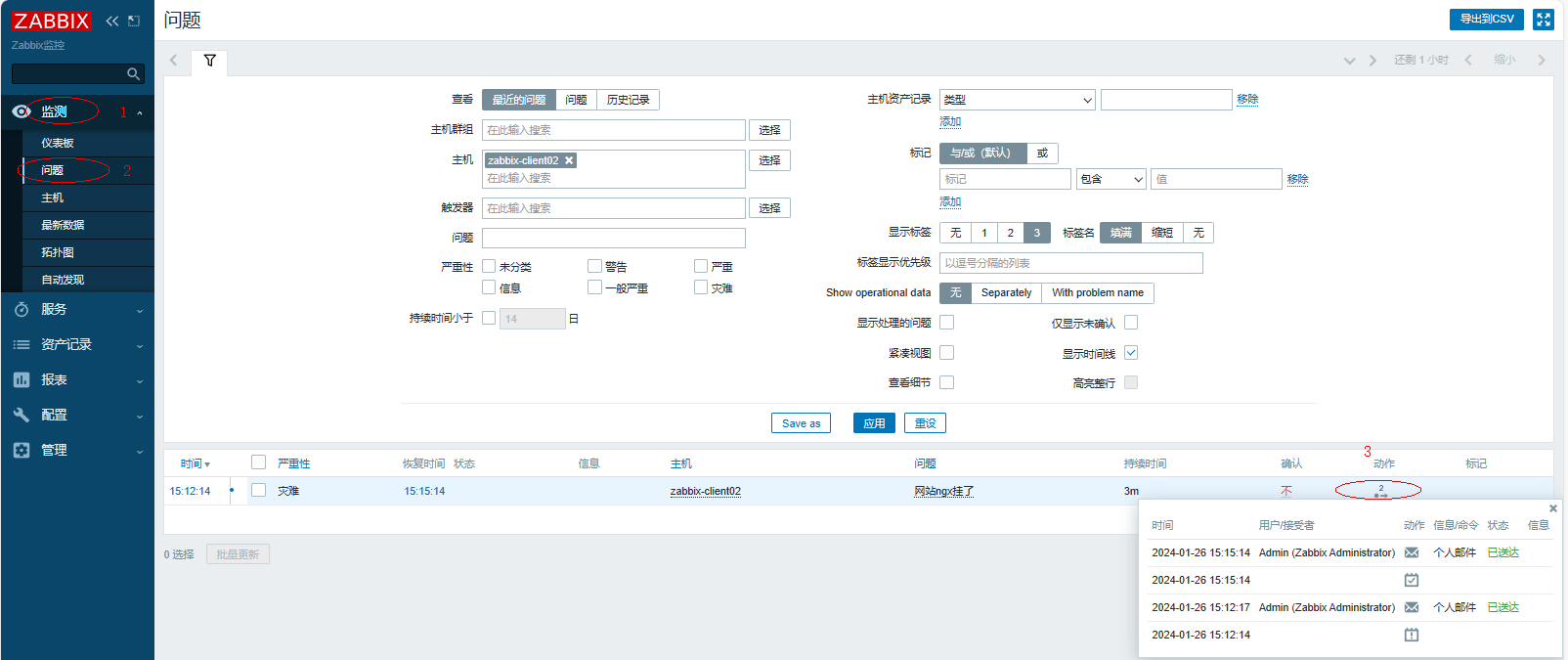Expand the 报表 sidebar section
1568x660 pixels.
(77, 380)
